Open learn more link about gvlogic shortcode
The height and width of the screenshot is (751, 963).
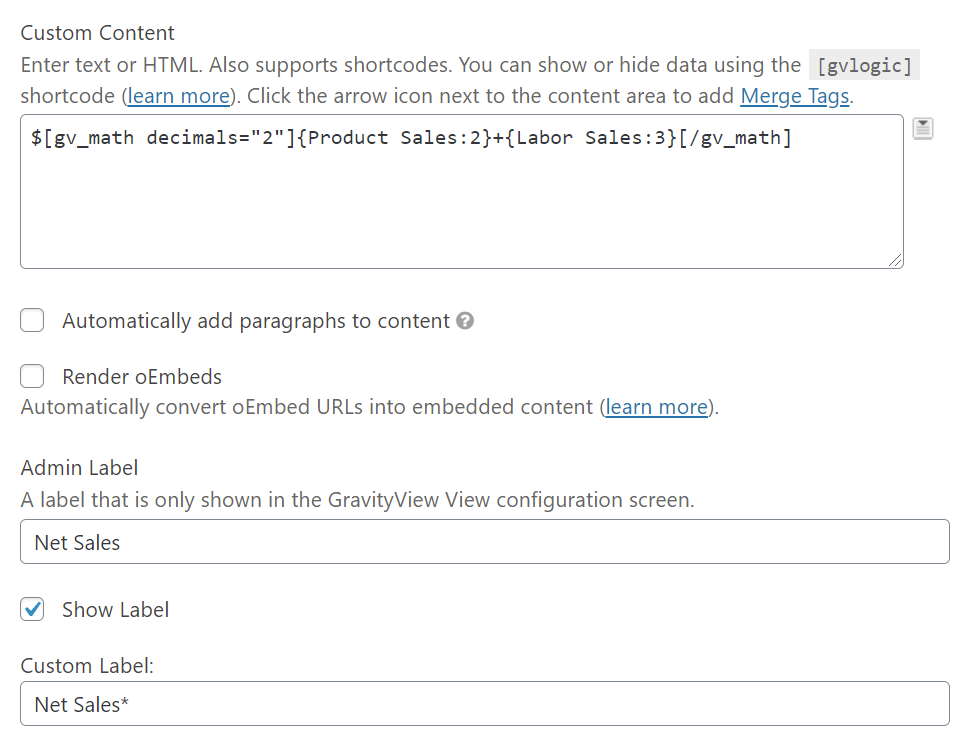point(179,97)
